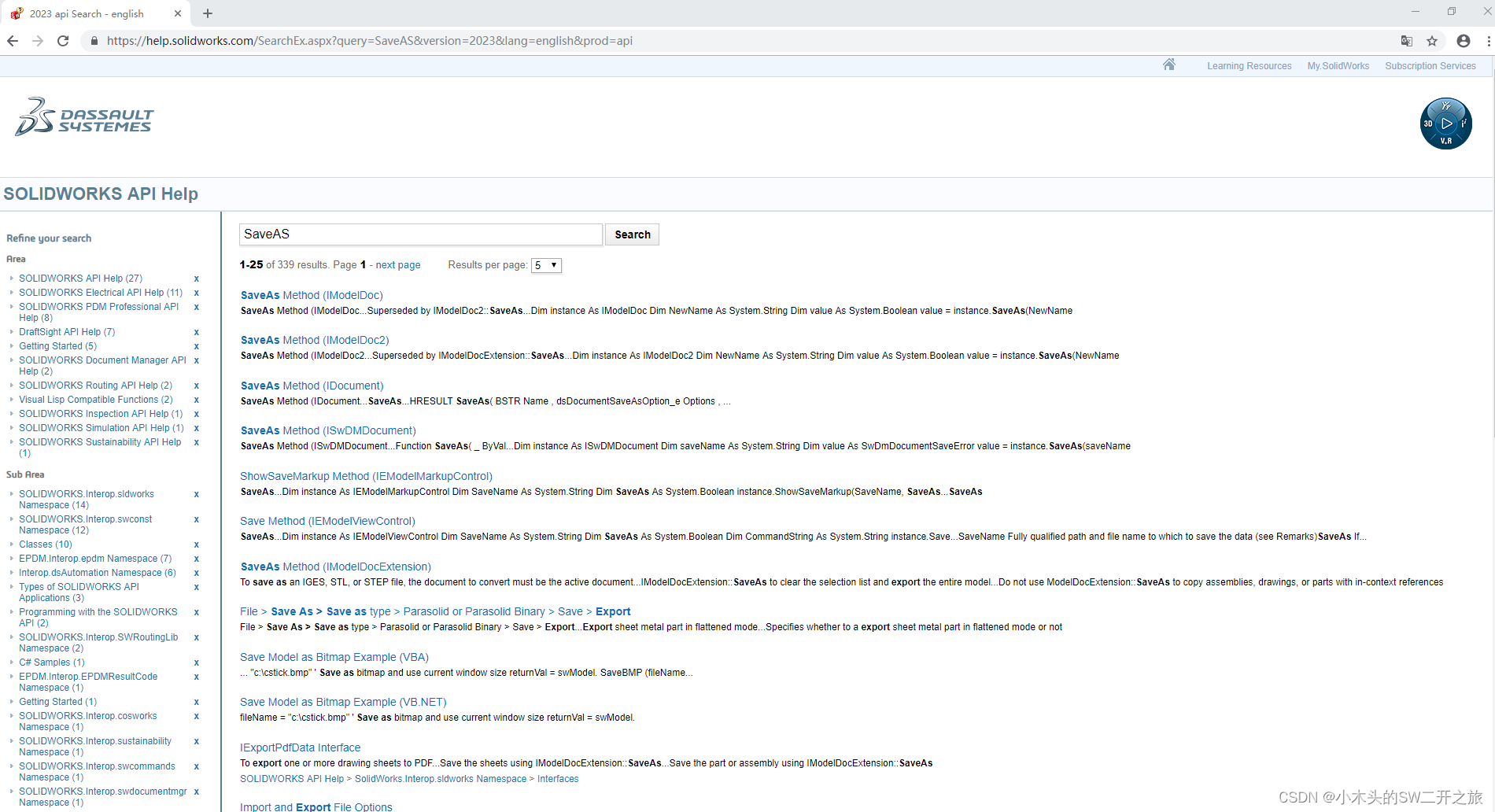Open Save Model as Bitmap Example (VB.NET)
The image size is (1495, 812).
[x=343, y=702]
